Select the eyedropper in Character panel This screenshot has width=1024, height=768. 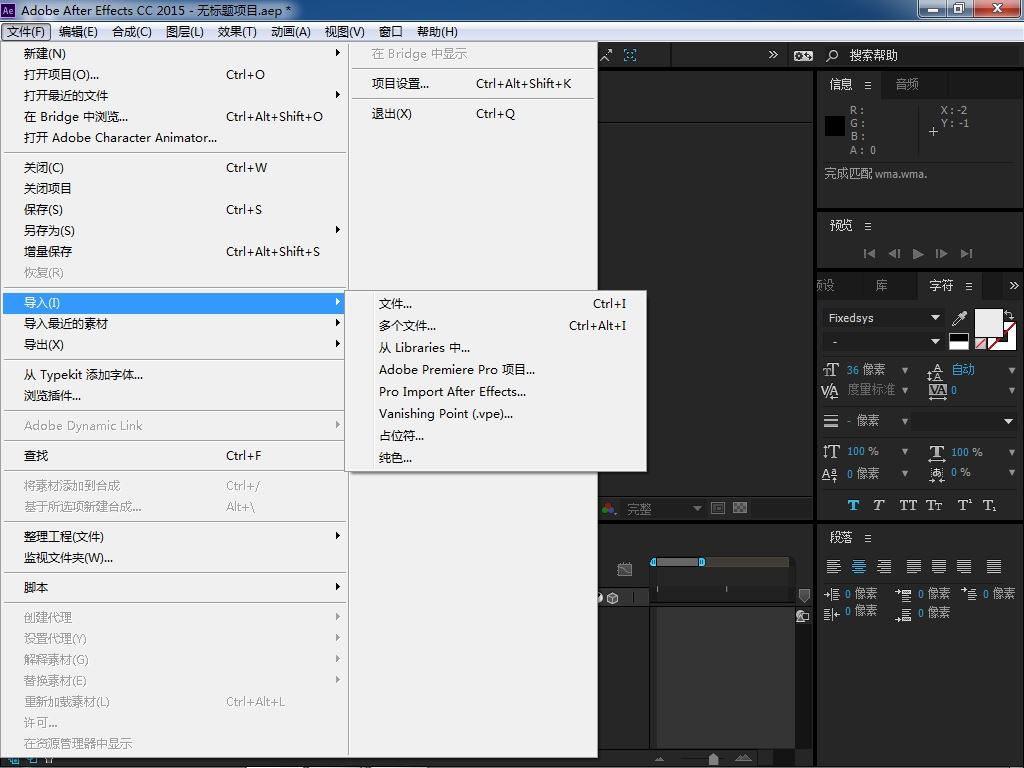coord(959,318)
